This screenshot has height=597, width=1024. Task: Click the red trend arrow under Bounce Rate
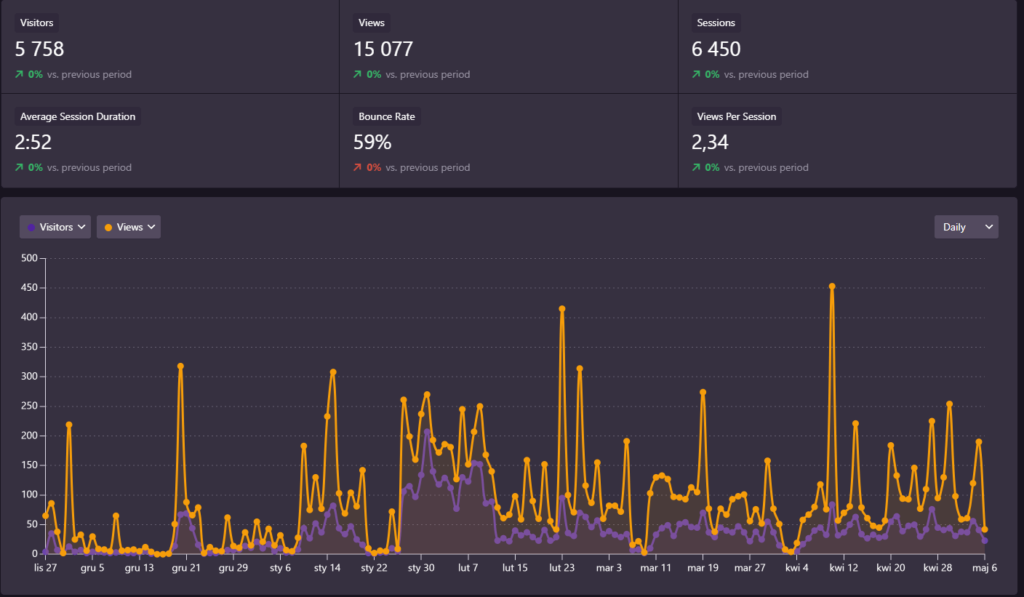click(x=358, y=168)
